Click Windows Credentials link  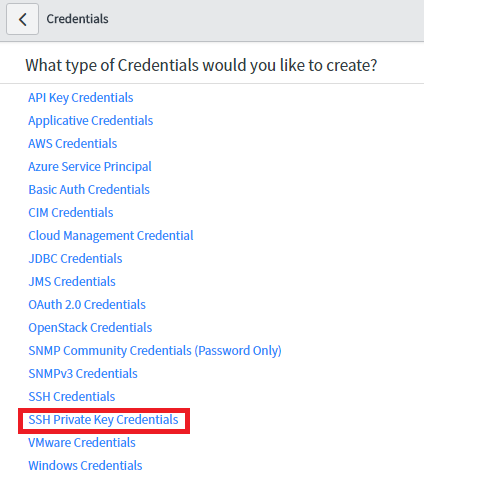pos(85,466)
